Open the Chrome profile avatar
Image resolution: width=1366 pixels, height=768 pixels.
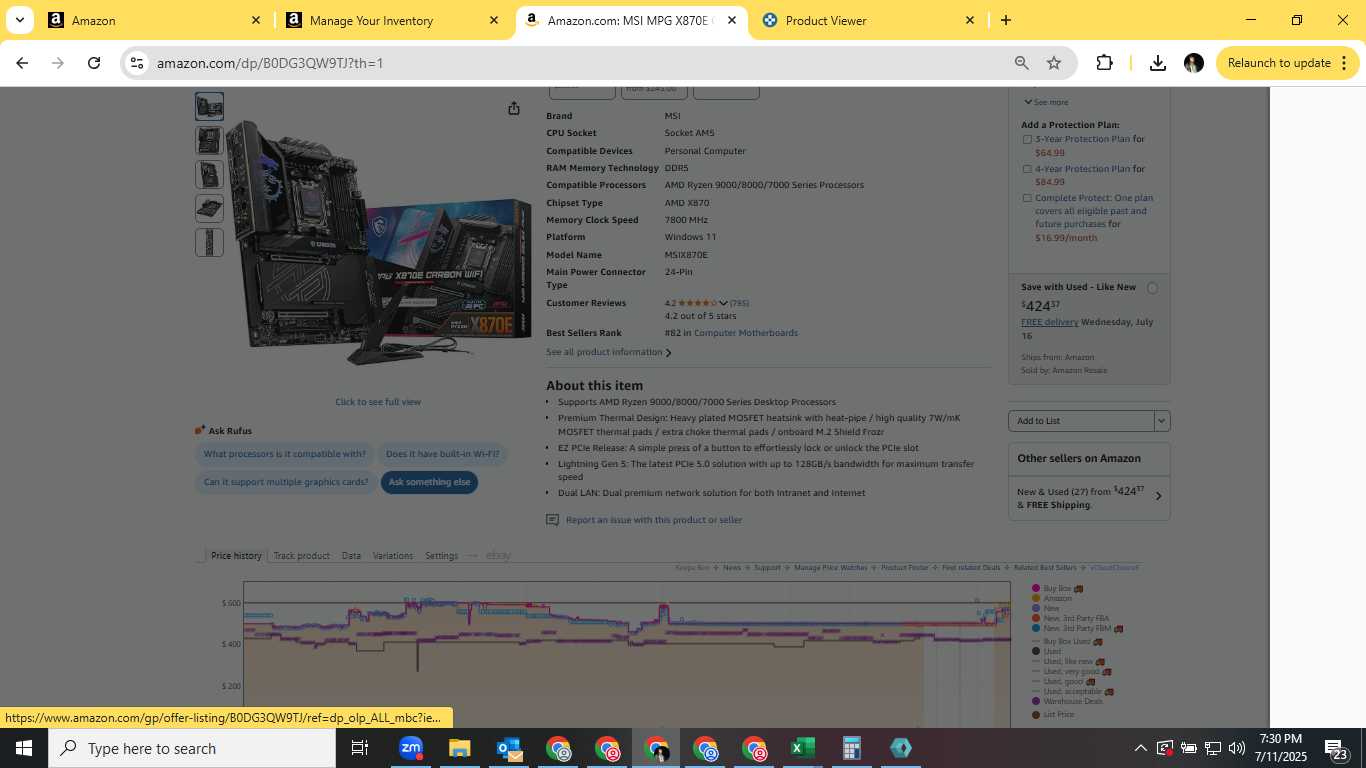click(1193, 63)
